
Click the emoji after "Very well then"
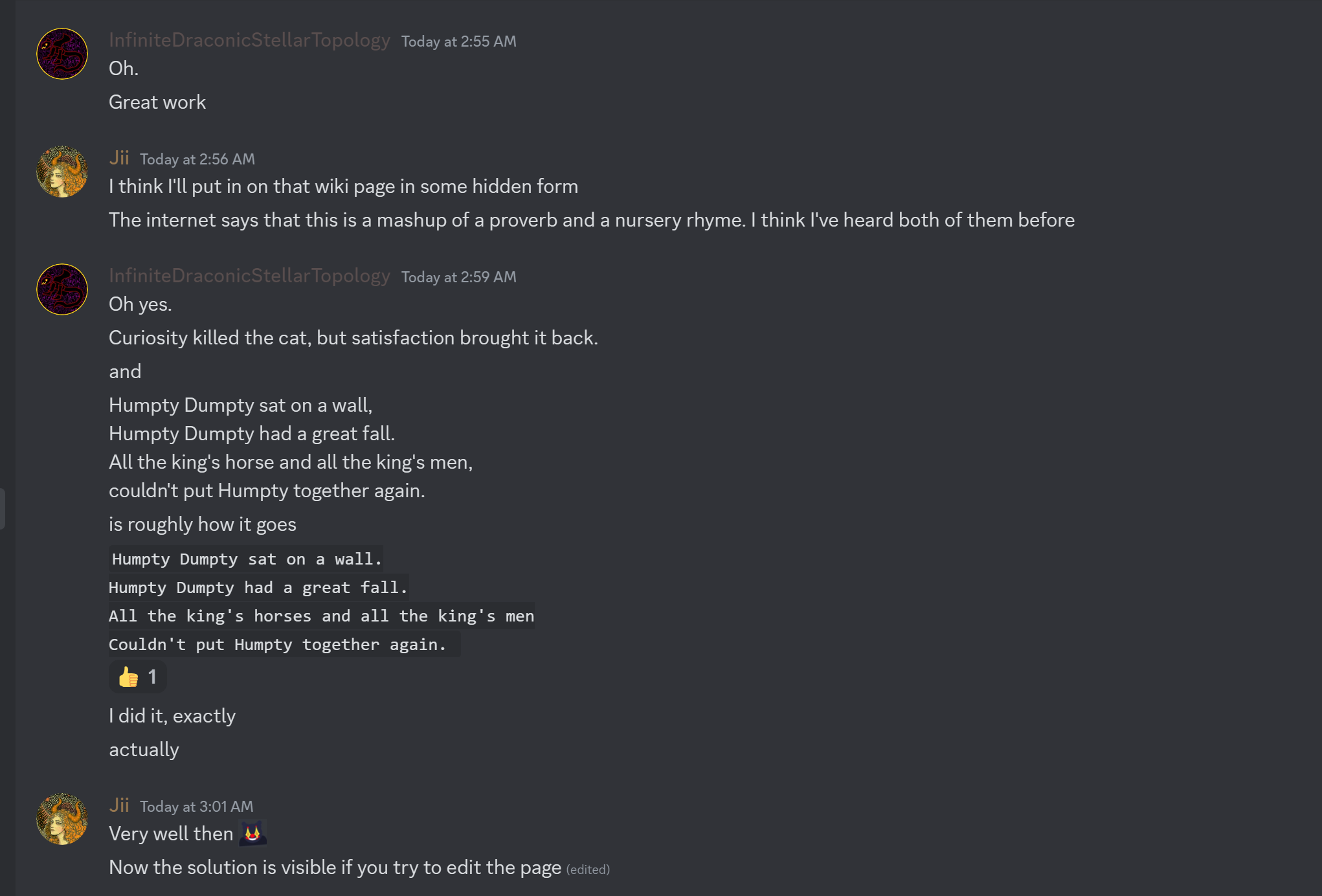(x=252, y=833)
